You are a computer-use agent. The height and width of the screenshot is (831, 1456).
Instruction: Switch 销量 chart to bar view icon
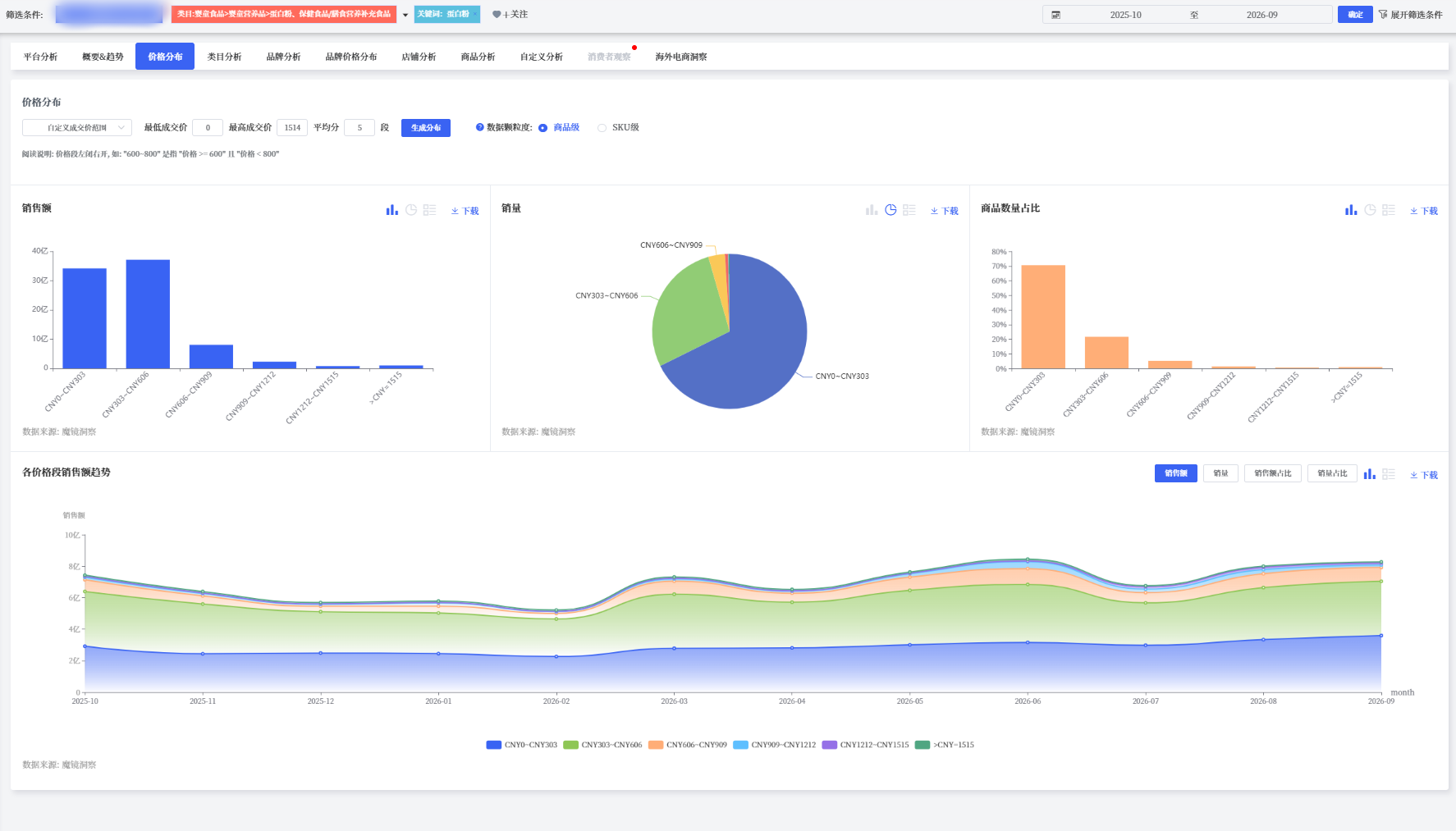point(872,210)
